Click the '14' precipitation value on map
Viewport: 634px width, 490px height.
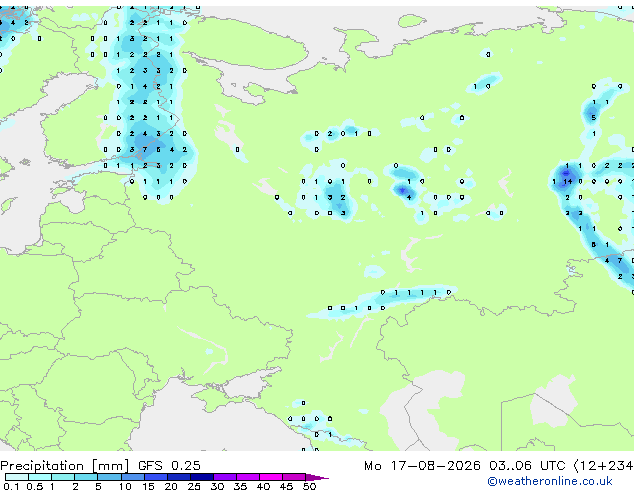click(x=568, y=182)
